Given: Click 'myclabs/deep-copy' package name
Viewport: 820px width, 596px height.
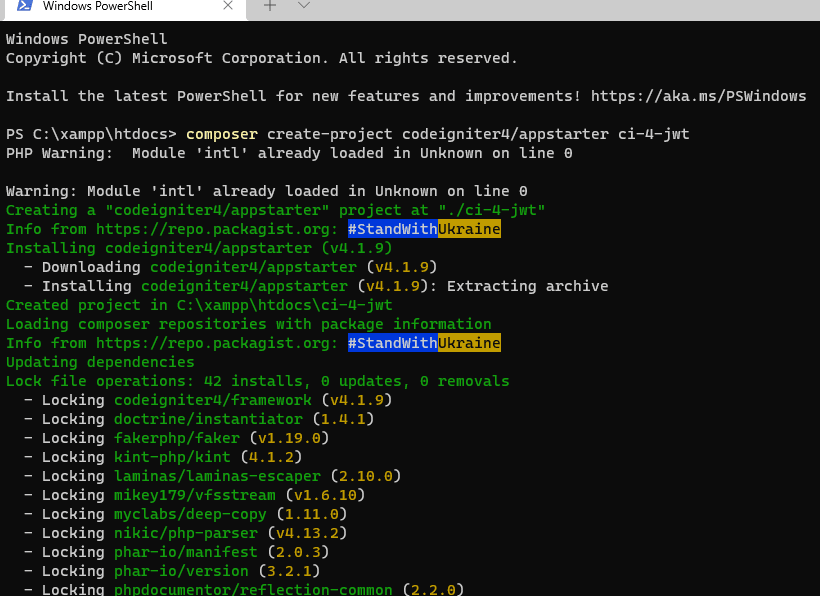Looking at the screenshot, I should point(190,514).
